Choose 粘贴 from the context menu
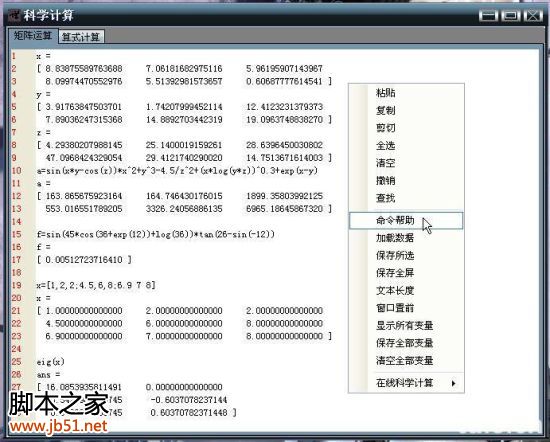The height and width of the screenshot is (442, 550). coord(385,93)
